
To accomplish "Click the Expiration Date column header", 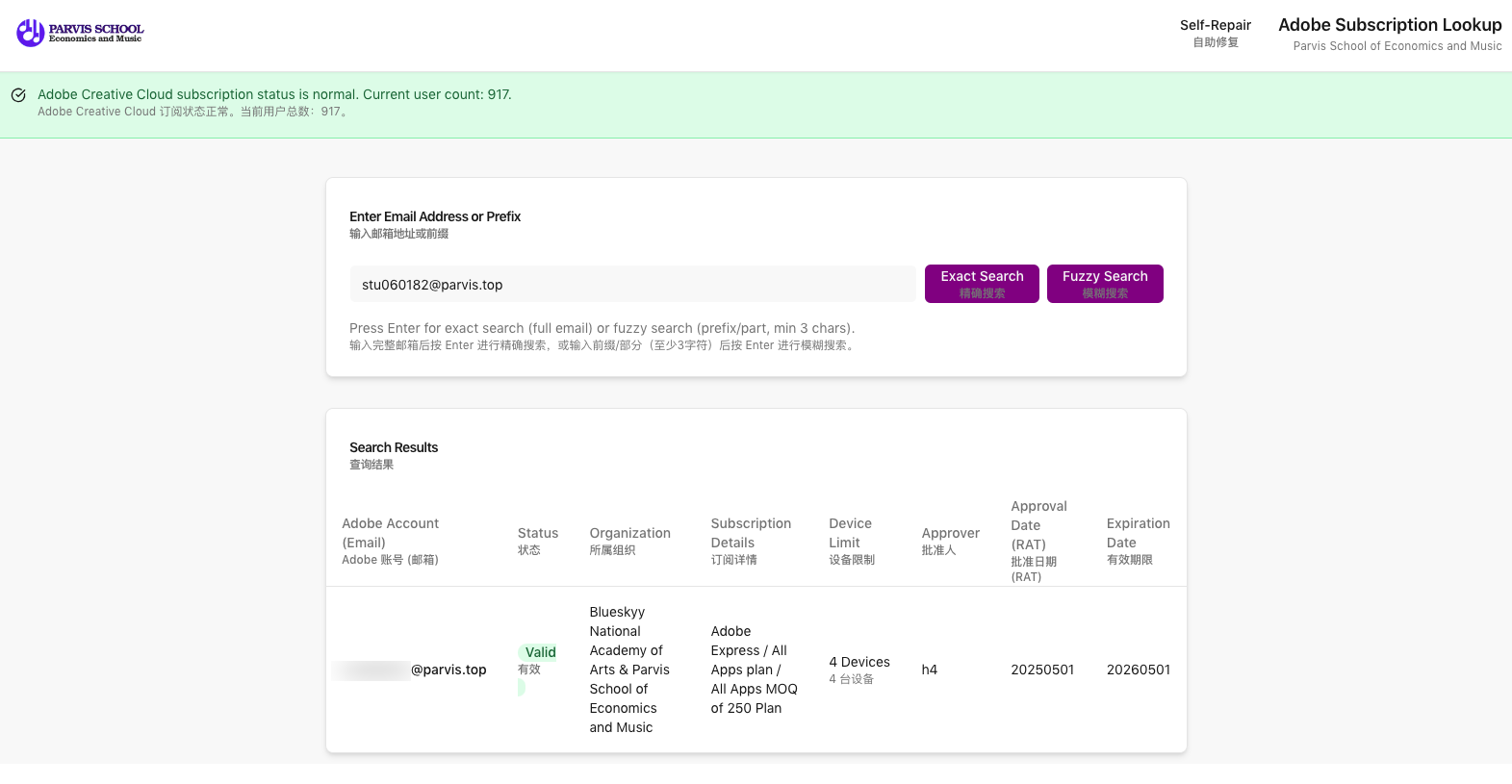I will (1139, 541).
